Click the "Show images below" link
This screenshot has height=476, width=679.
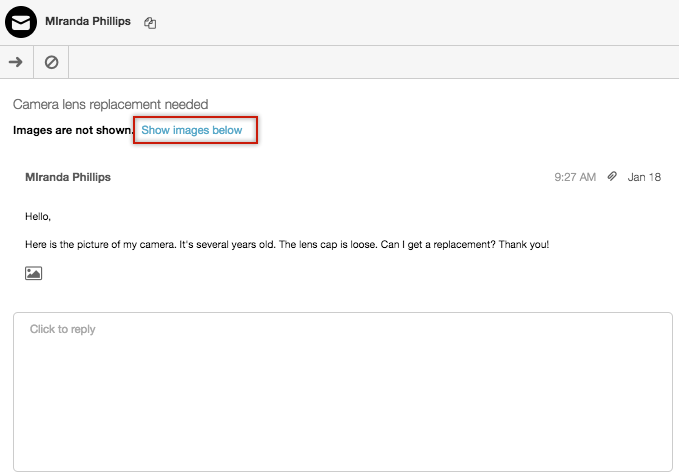[x=191, y=130]
